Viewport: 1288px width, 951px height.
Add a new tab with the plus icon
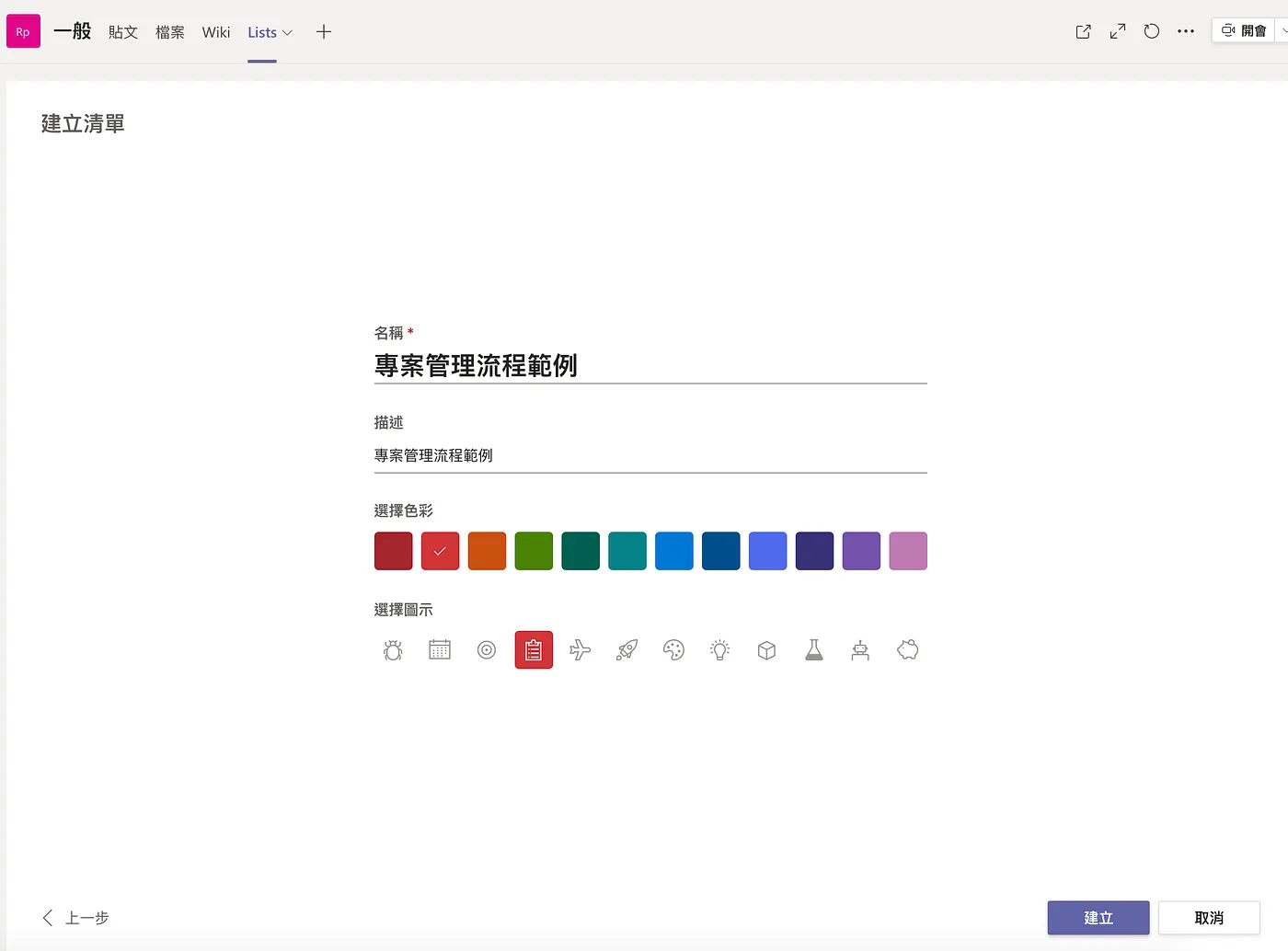point(324,32)
